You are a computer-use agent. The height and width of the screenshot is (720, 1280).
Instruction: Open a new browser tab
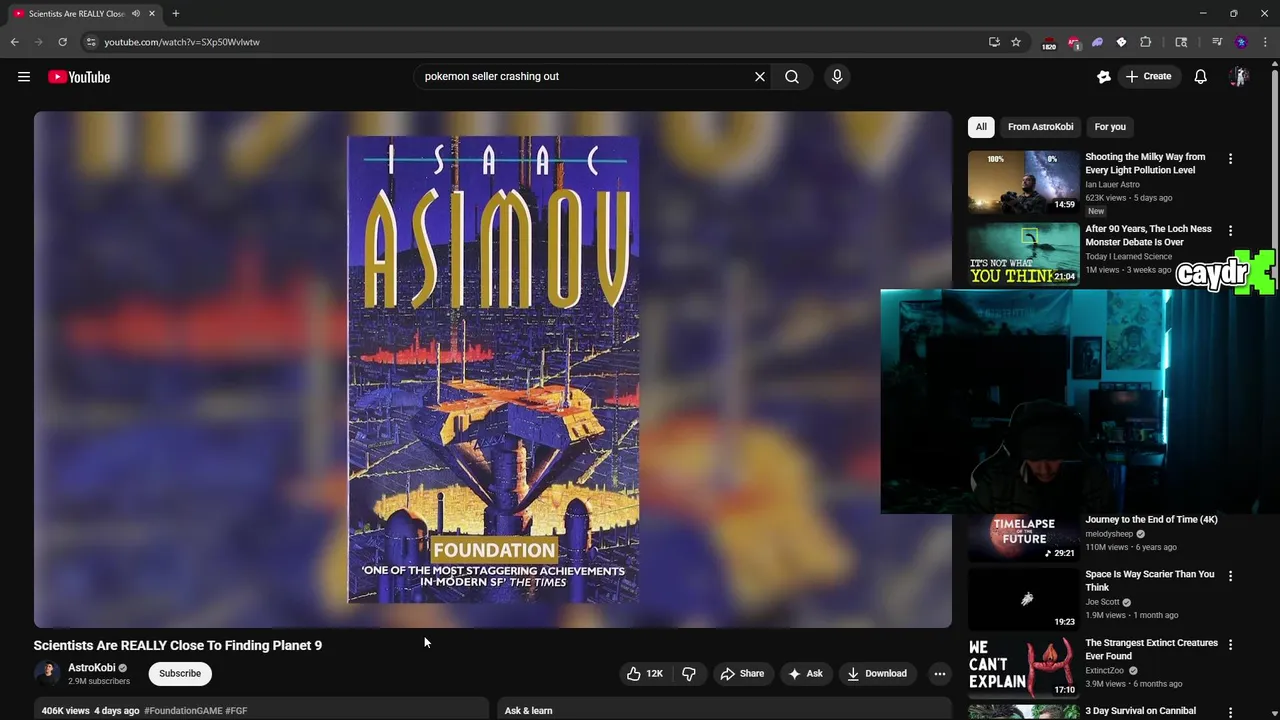[x=176, y=13]
